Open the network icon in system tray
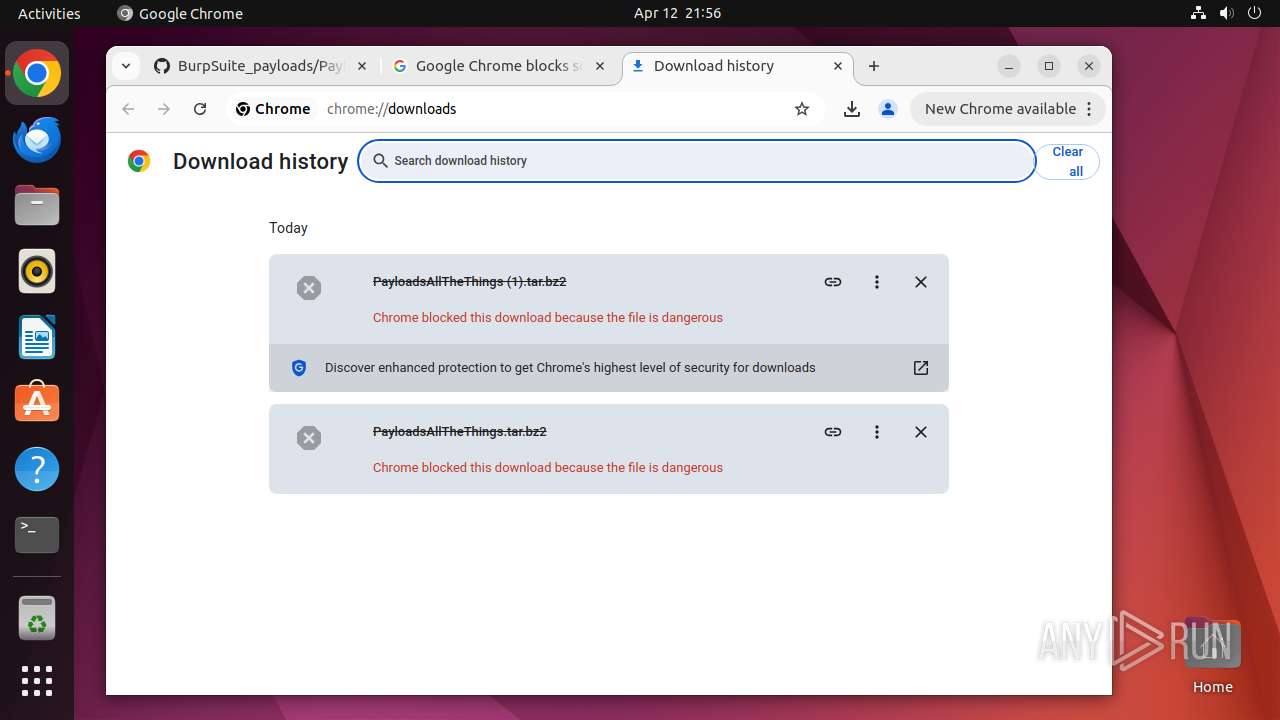The image size is (1280, 720). (x=1199, y=13)
